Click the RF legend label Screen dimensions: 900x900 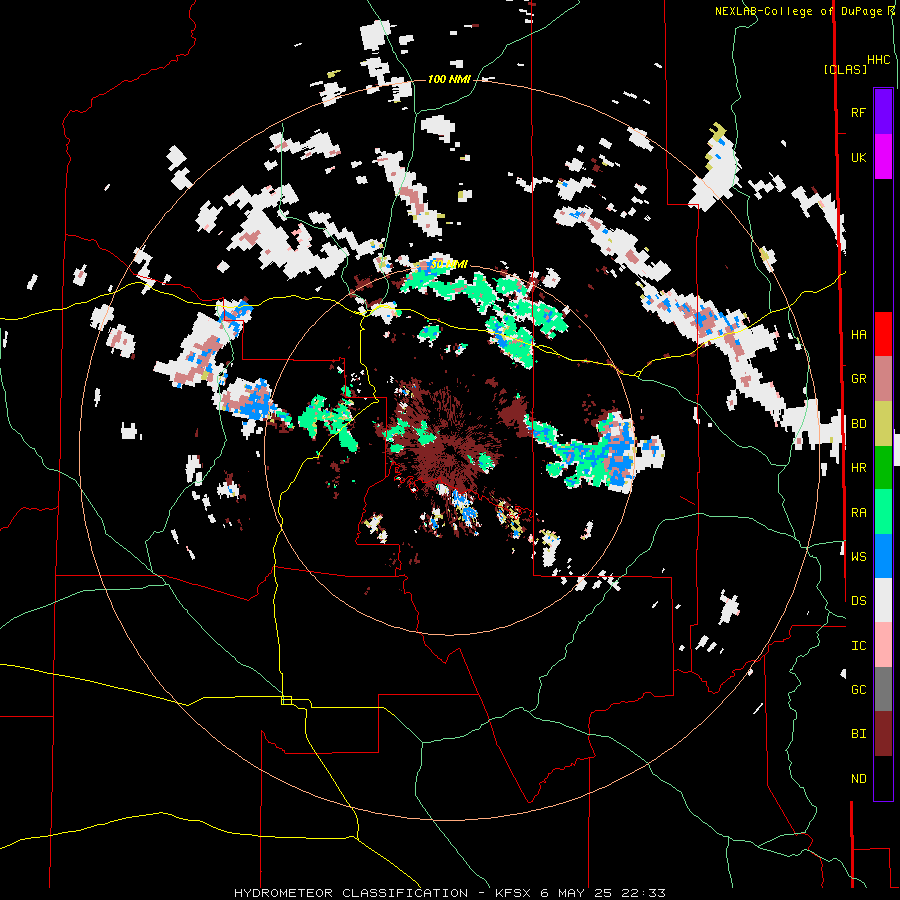tap(858, 112)
